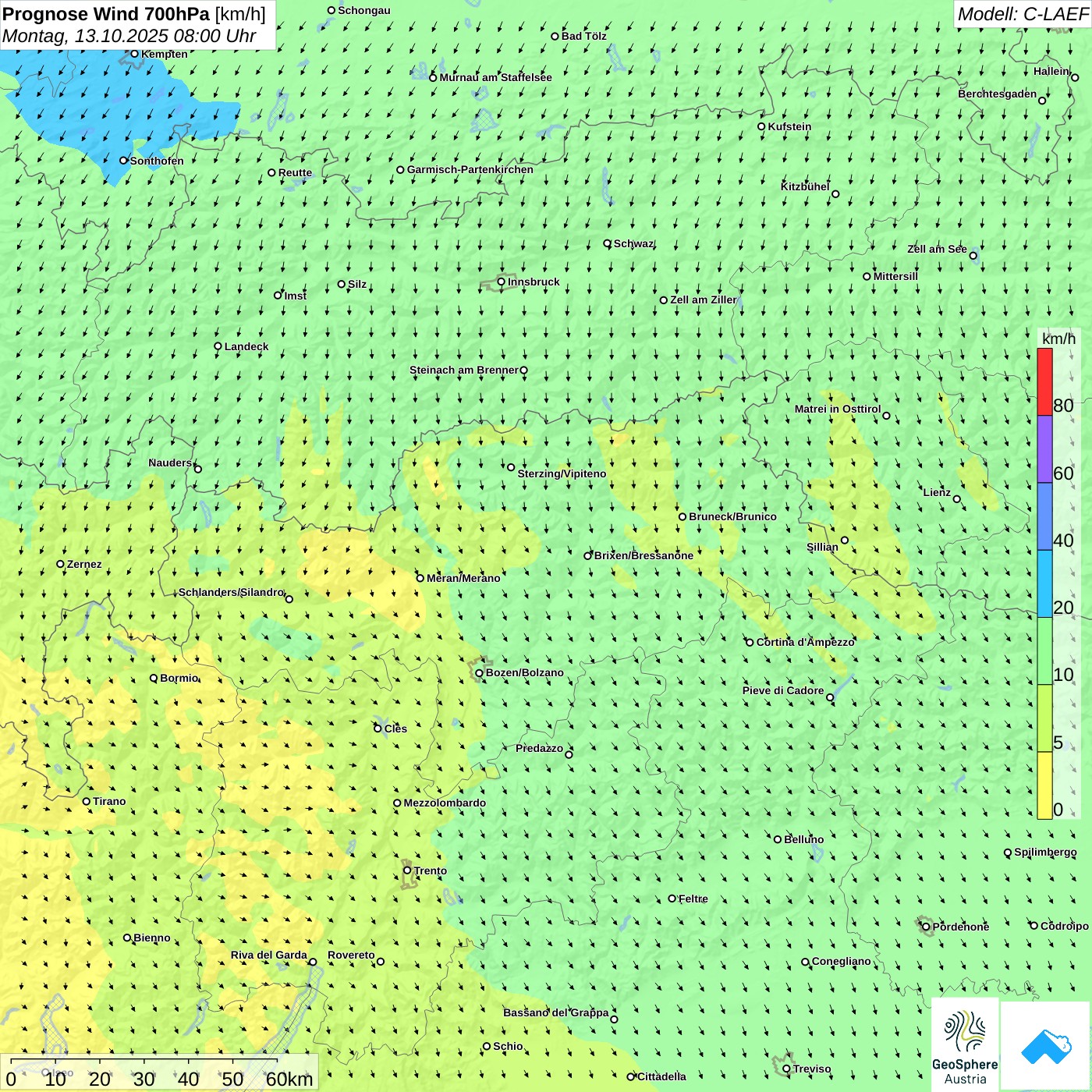Screen dimensions: 1092x1092
Task: Click the 'Brixen/Bressanone' label
Action: (643, 555)
